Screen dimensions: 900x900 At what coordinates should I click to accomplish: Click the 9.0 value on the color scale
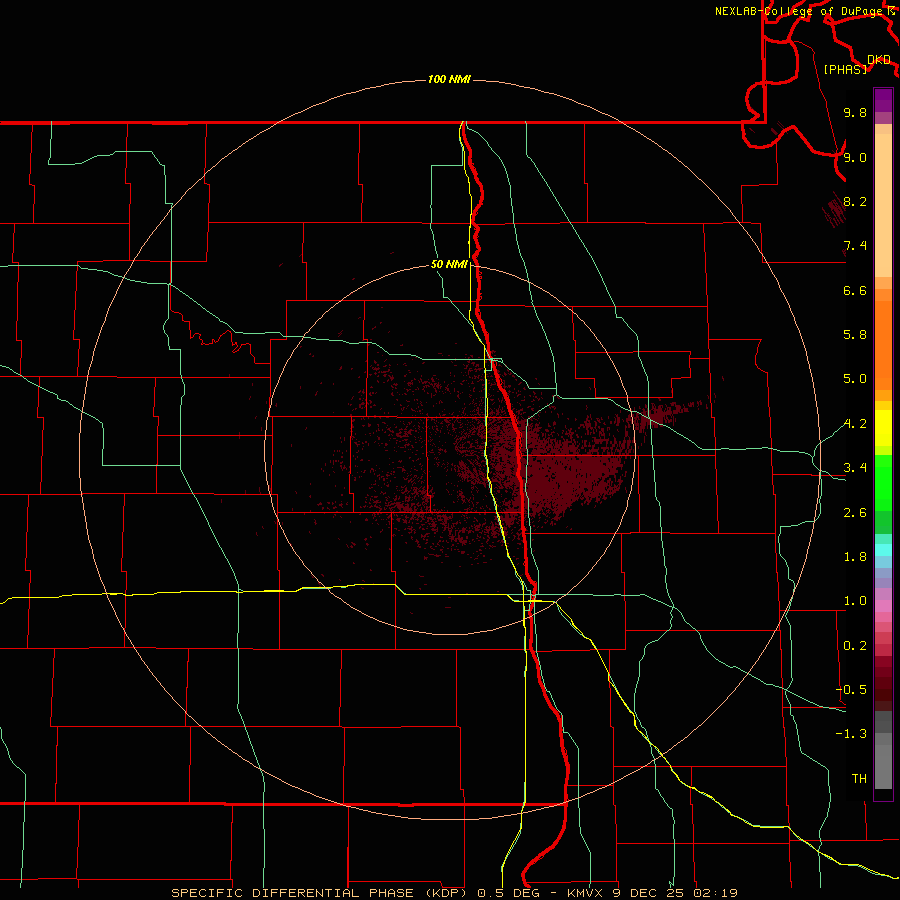[x=855, y=157]
